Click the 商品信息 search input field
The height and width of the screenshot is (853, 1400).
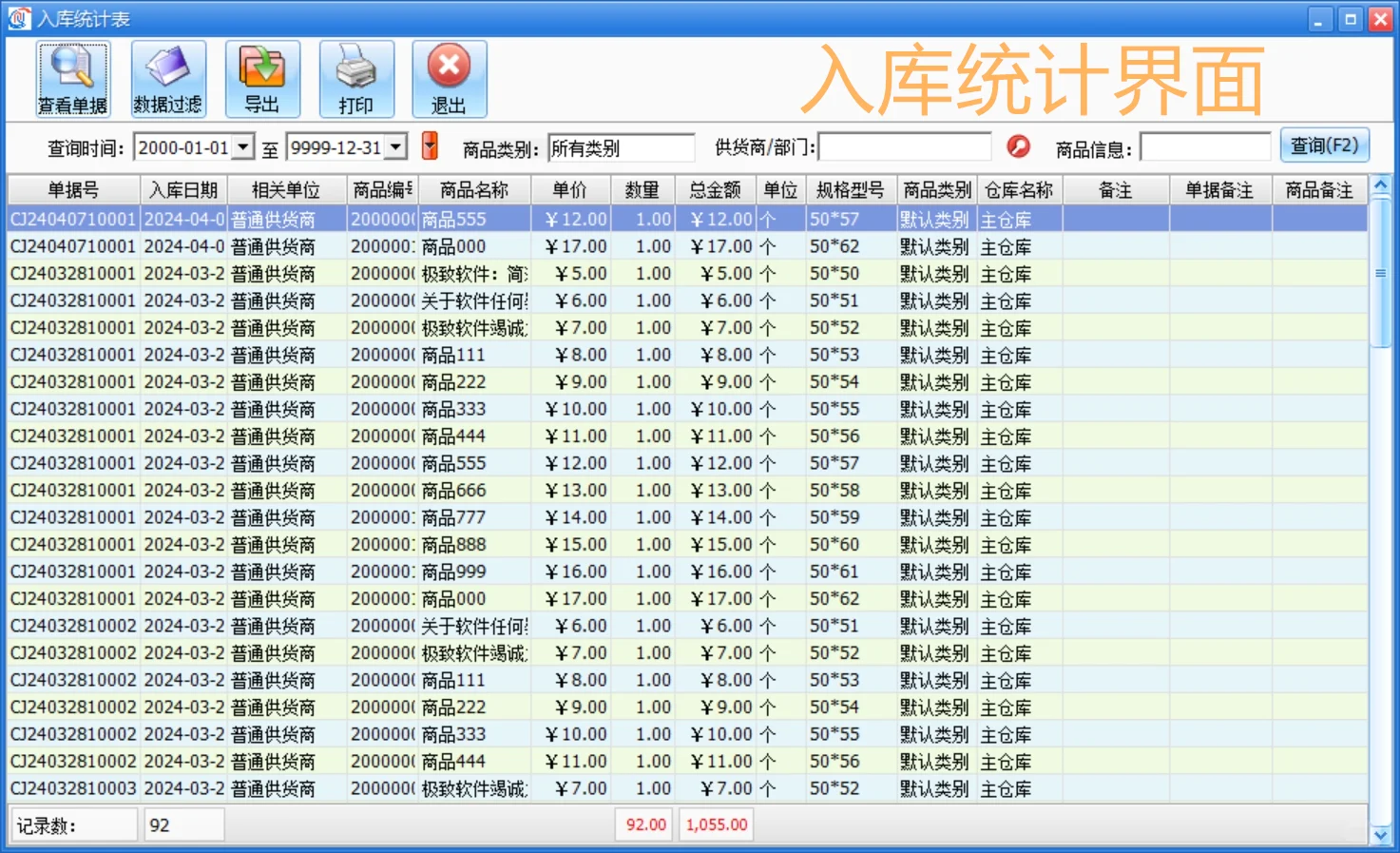1205,146
